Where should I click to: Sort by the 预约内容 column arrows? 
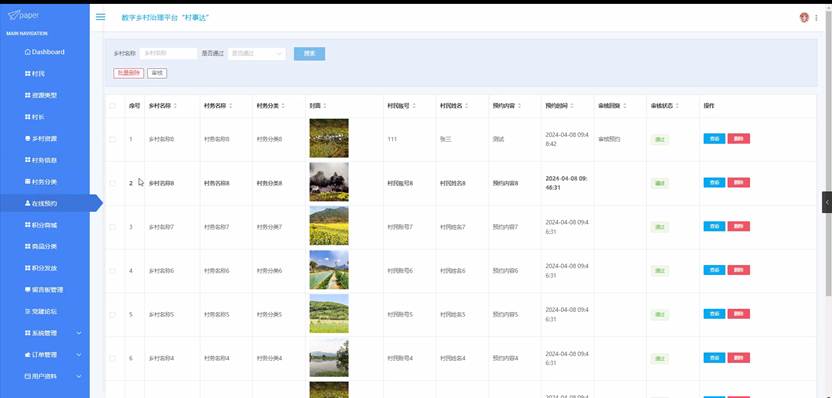(x=519, y=106)
